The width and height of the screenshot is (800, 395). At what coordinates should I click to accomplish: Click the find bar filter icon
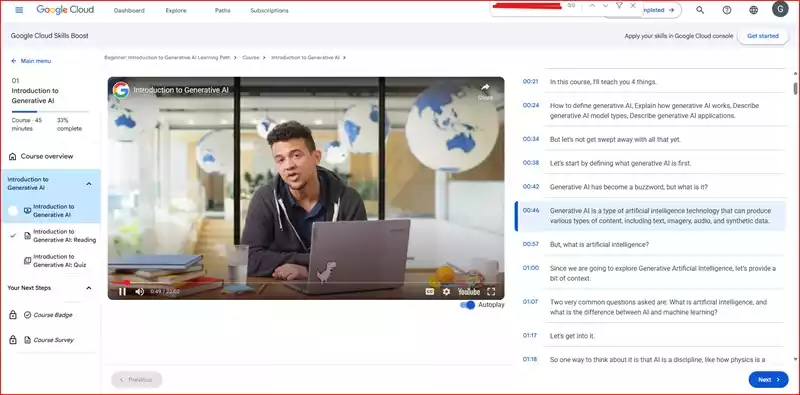click(x=619, y=6)
